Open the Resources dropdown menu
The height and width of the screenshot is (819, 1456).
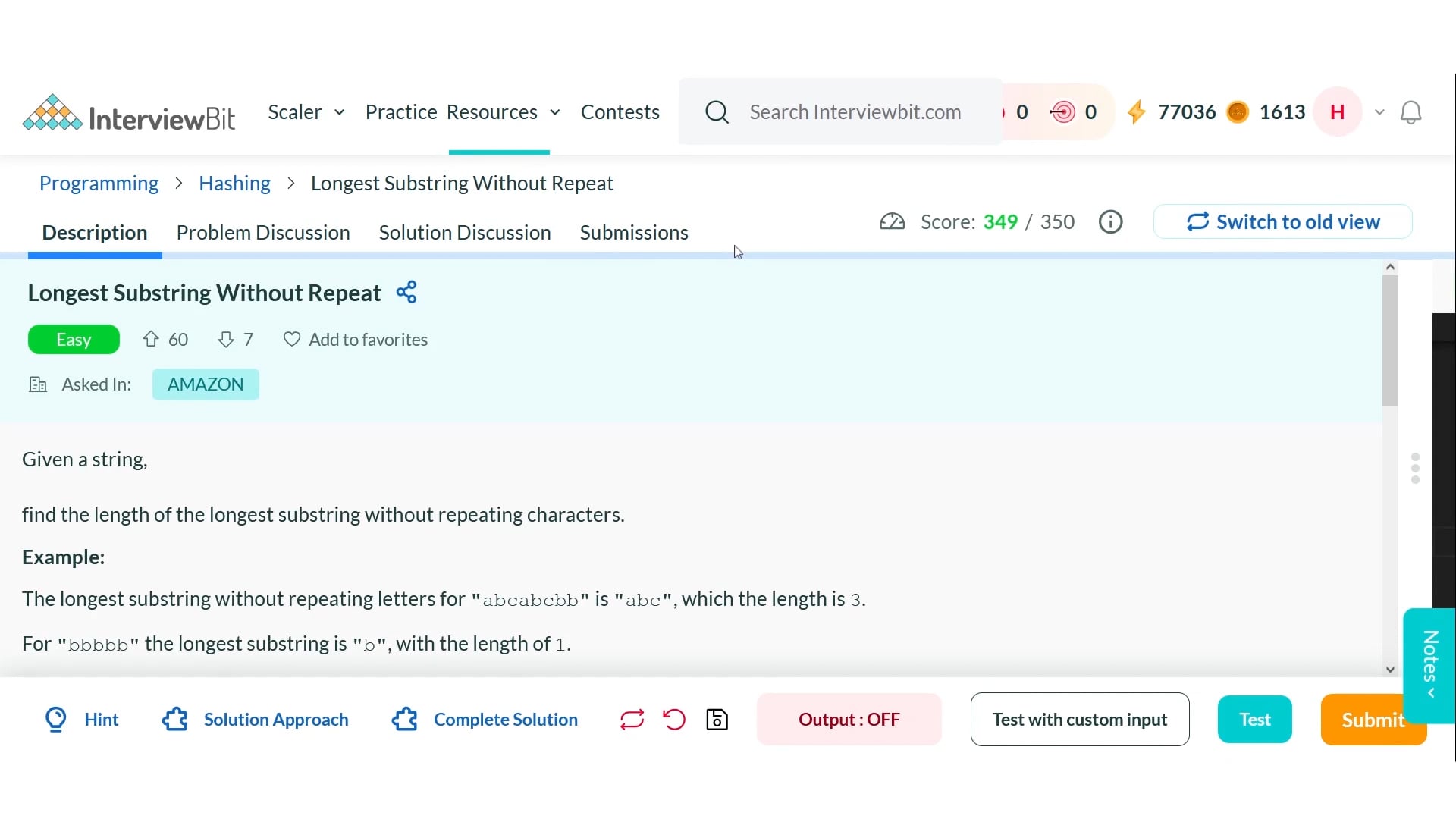(502, 111)
